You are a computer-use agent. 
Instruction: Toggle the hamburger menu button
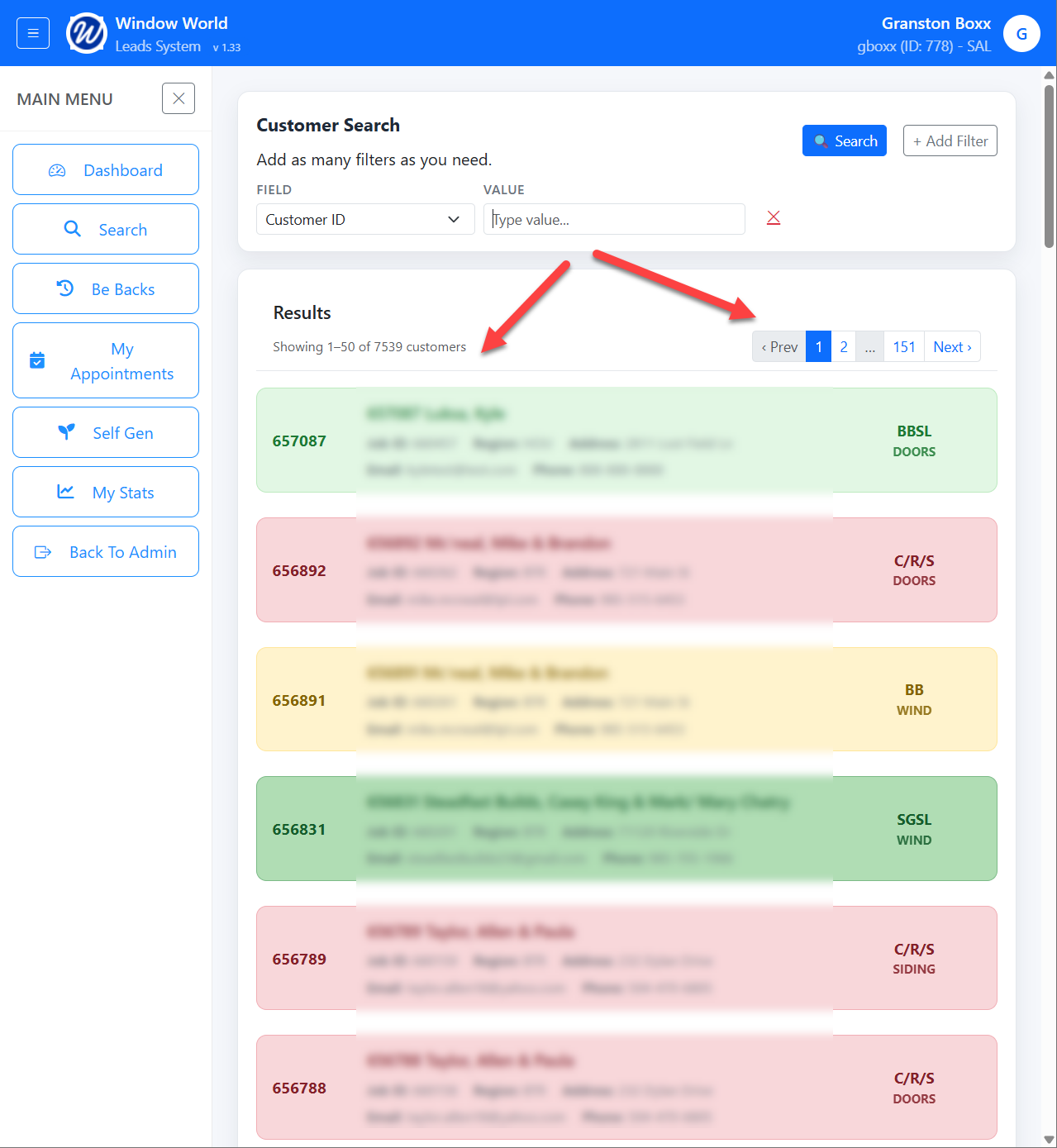tap(33, 33)
